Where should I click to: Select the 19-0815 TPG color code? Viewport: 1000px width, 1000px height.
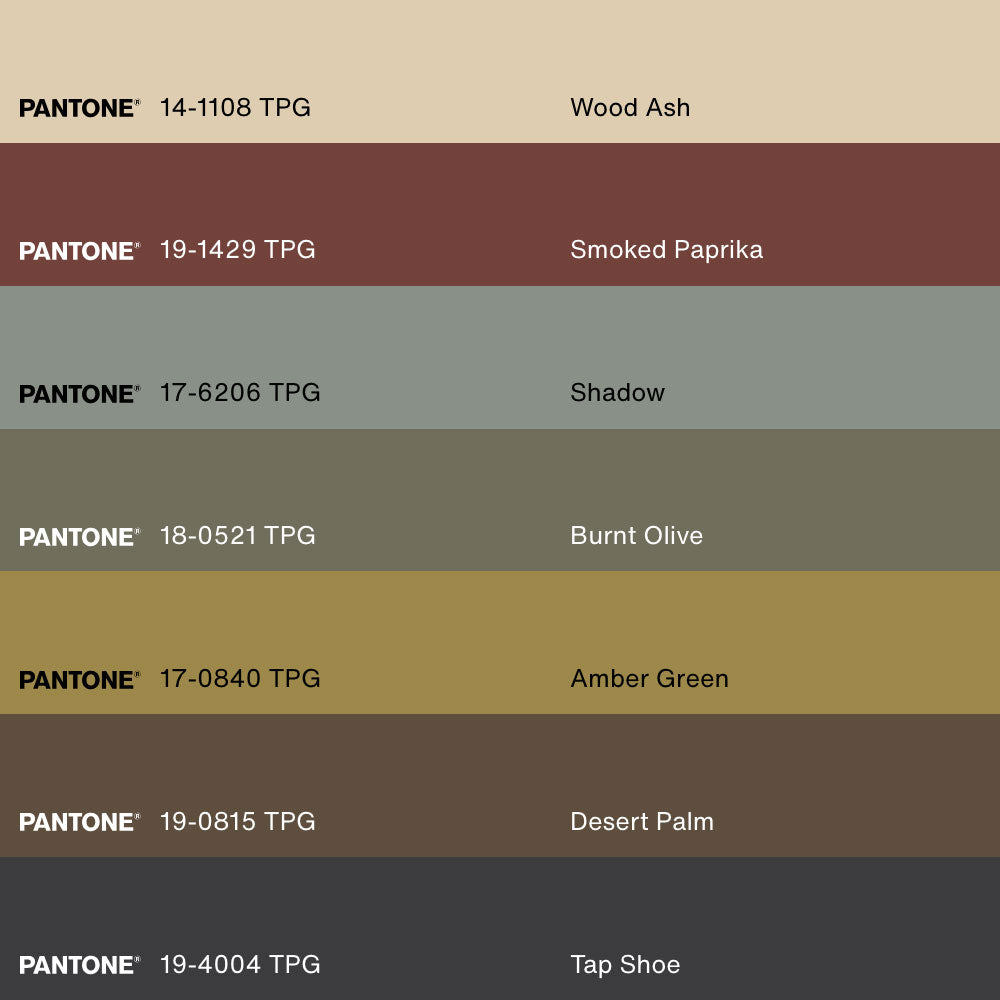(x=237, y=822)
